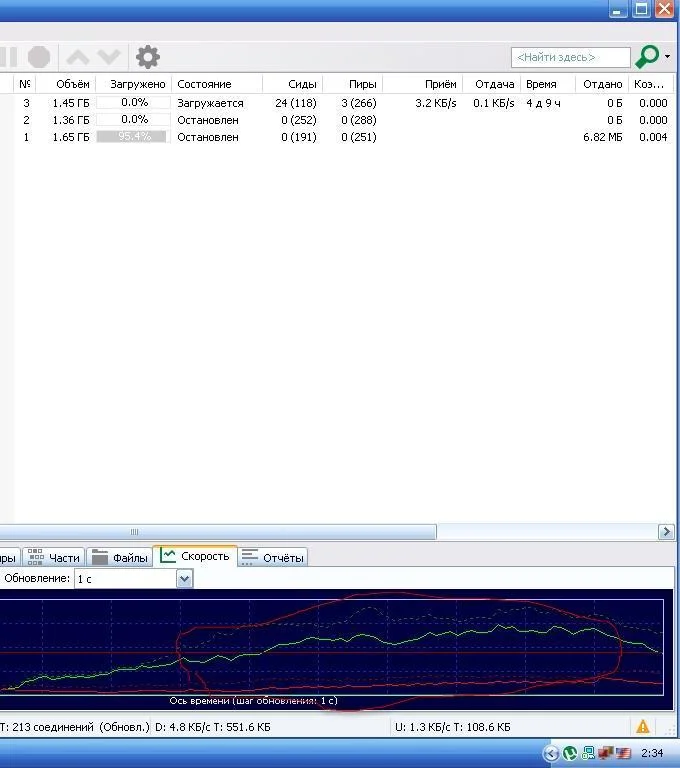Open the Отчёты tab
Screen dimensions: 680x768
tap(273, 558)
